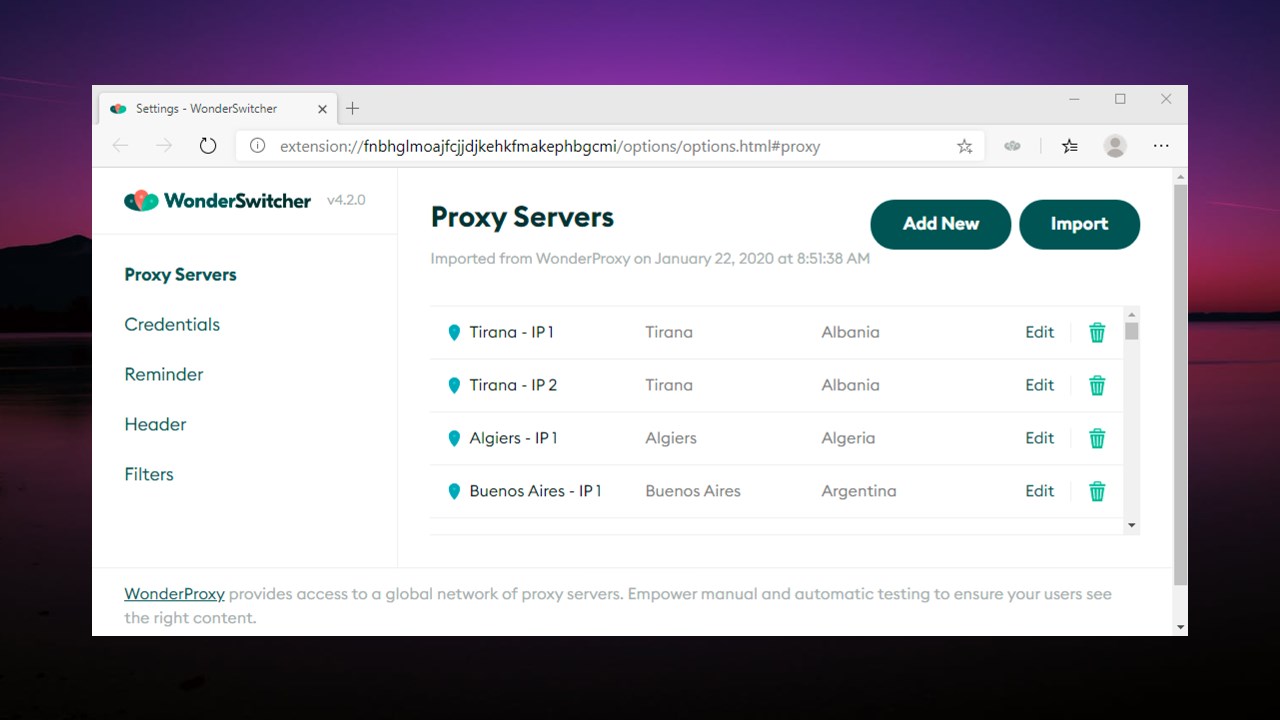Close the Settings - WonderSwitcher tab

tap(322, 108)
